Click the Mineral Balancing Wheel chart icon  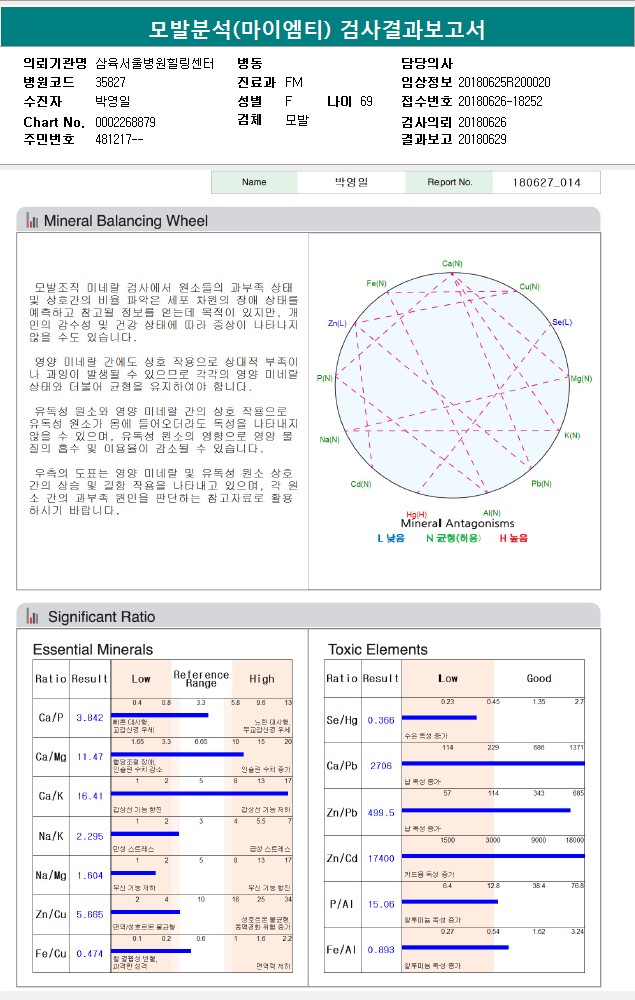(x=32, y=221)
